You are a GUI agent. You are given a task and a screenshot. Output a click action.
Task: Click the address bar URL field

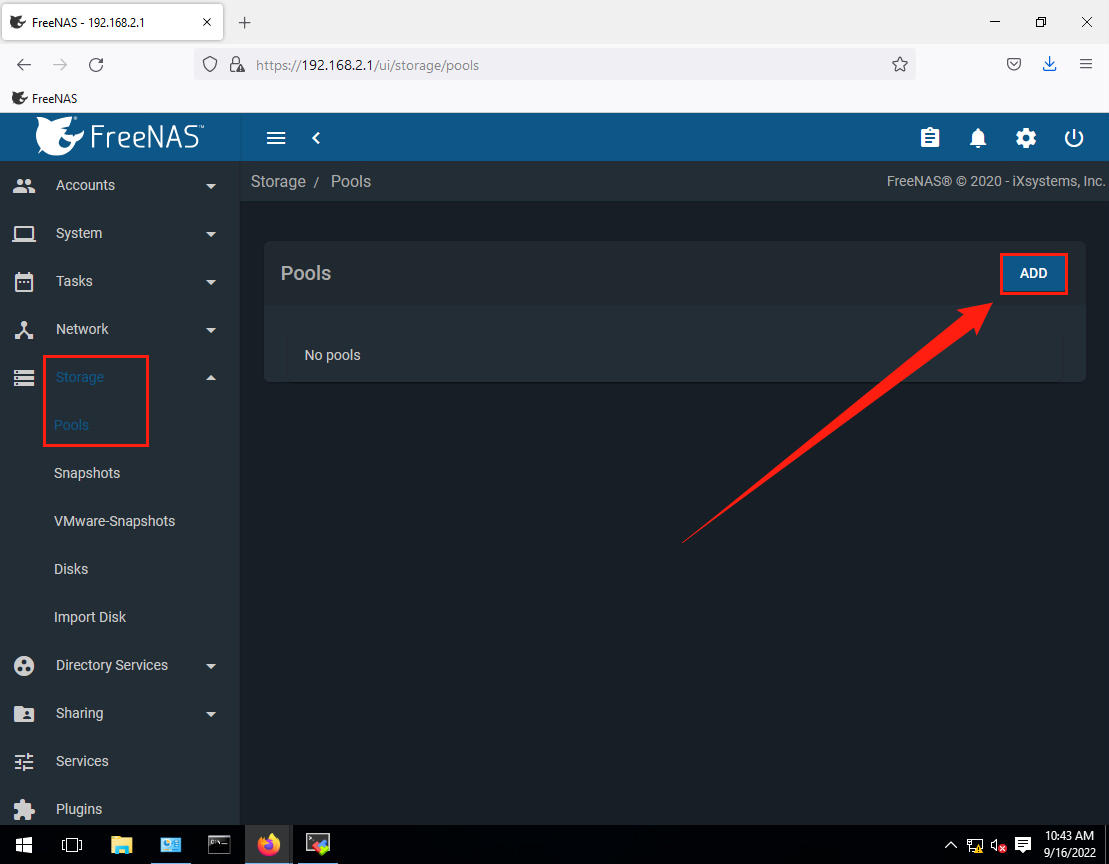(555, 64)
